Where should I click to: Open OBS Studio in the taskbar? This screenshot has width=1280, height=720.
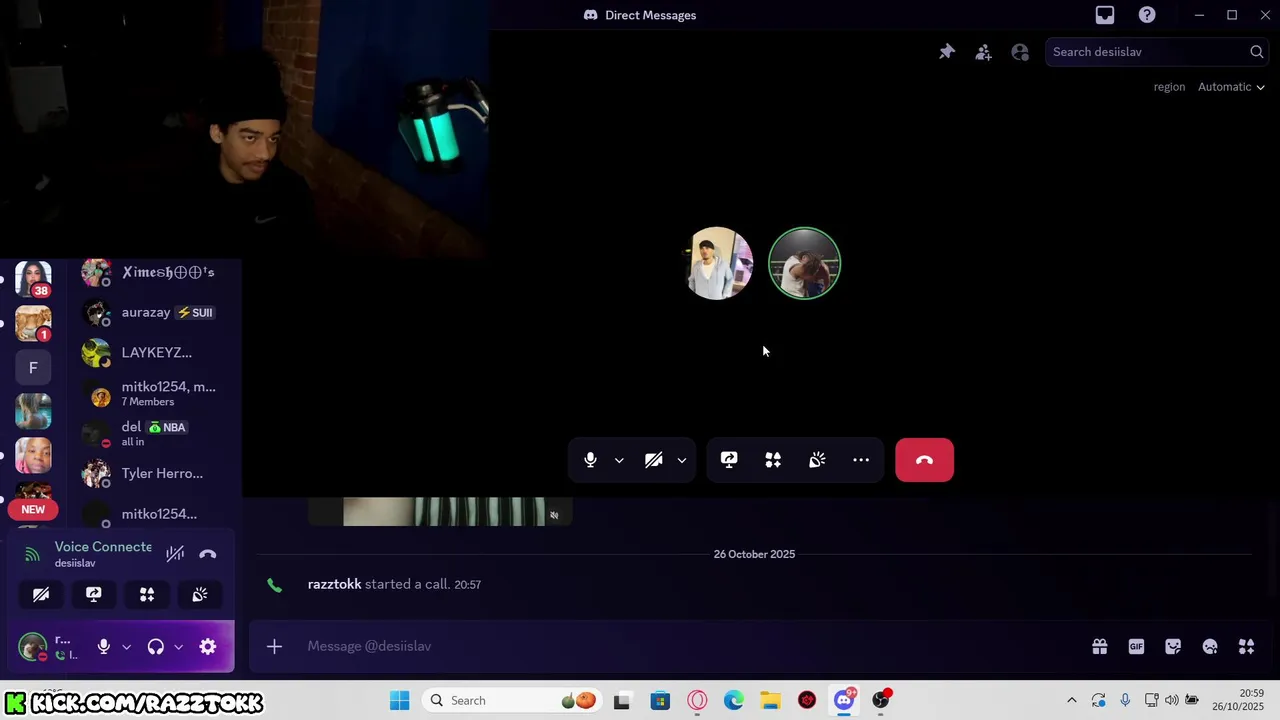coord(880,700)
